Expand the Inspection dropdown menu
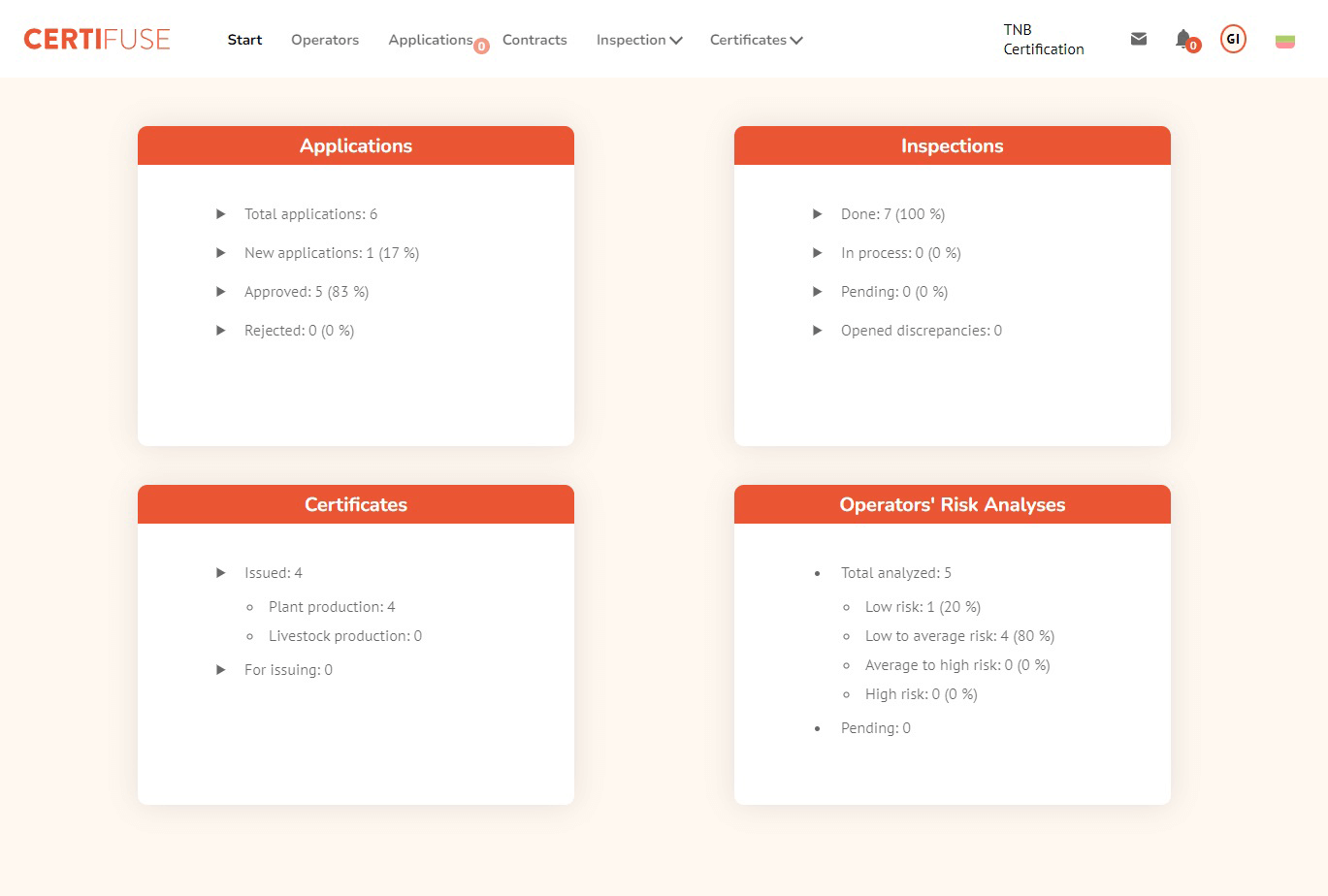Viewport: 1328px width, 896px height. pos(639,40)
